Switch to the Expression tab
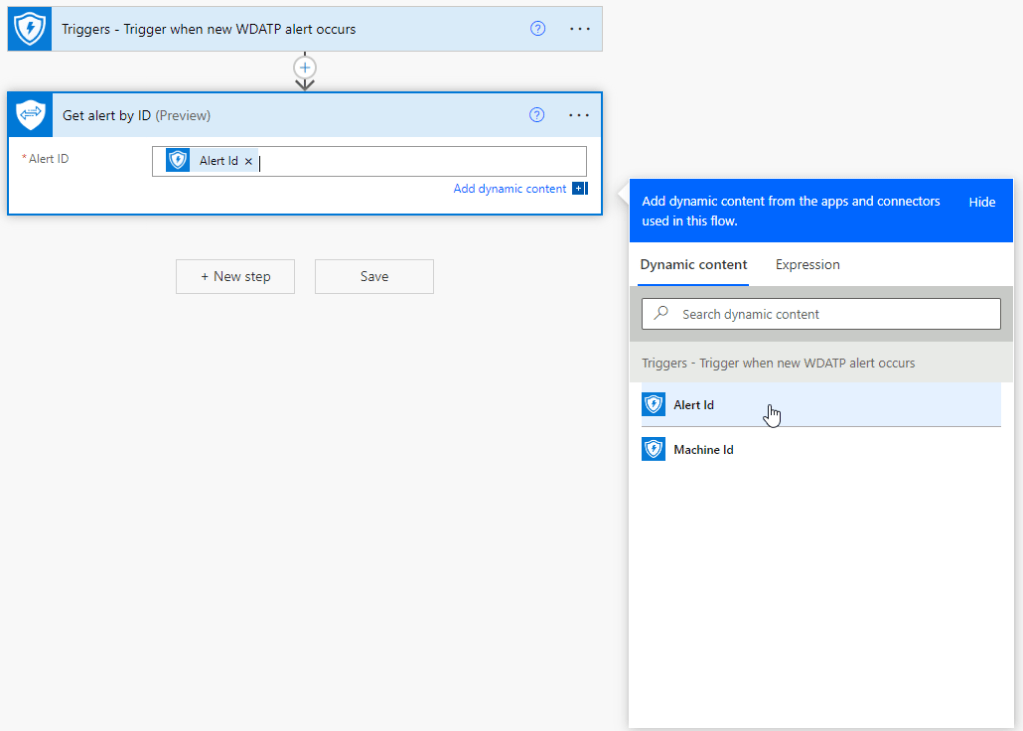Viewport: 1023px width, 731px height. coord(807,265)
